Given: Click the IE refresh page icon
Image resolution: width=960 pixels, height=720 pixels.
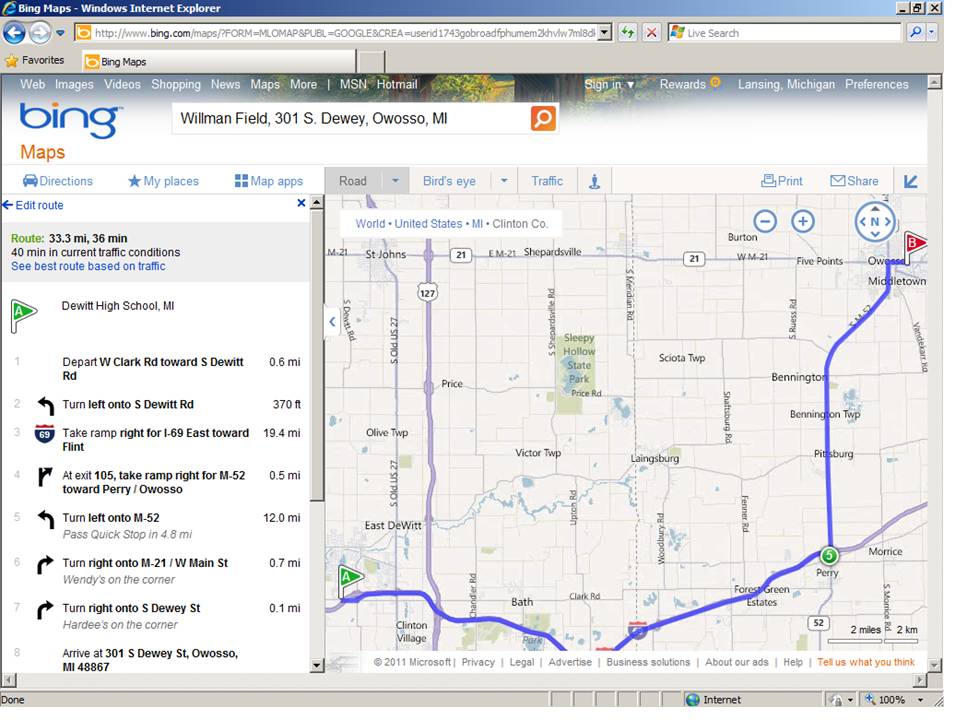Looking at the screenshot, I should pyautogui.click(x=627, y=32).
